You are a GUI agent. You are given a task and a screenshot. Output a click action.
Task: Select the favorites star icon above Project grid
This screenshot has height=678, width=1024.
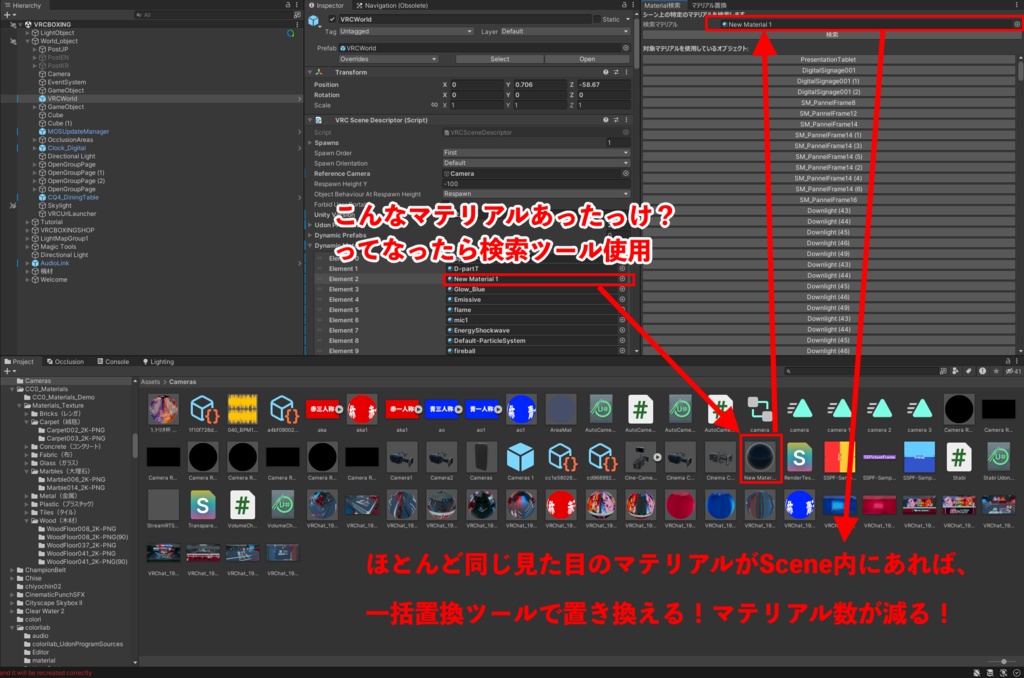click(x=996, y=372)
